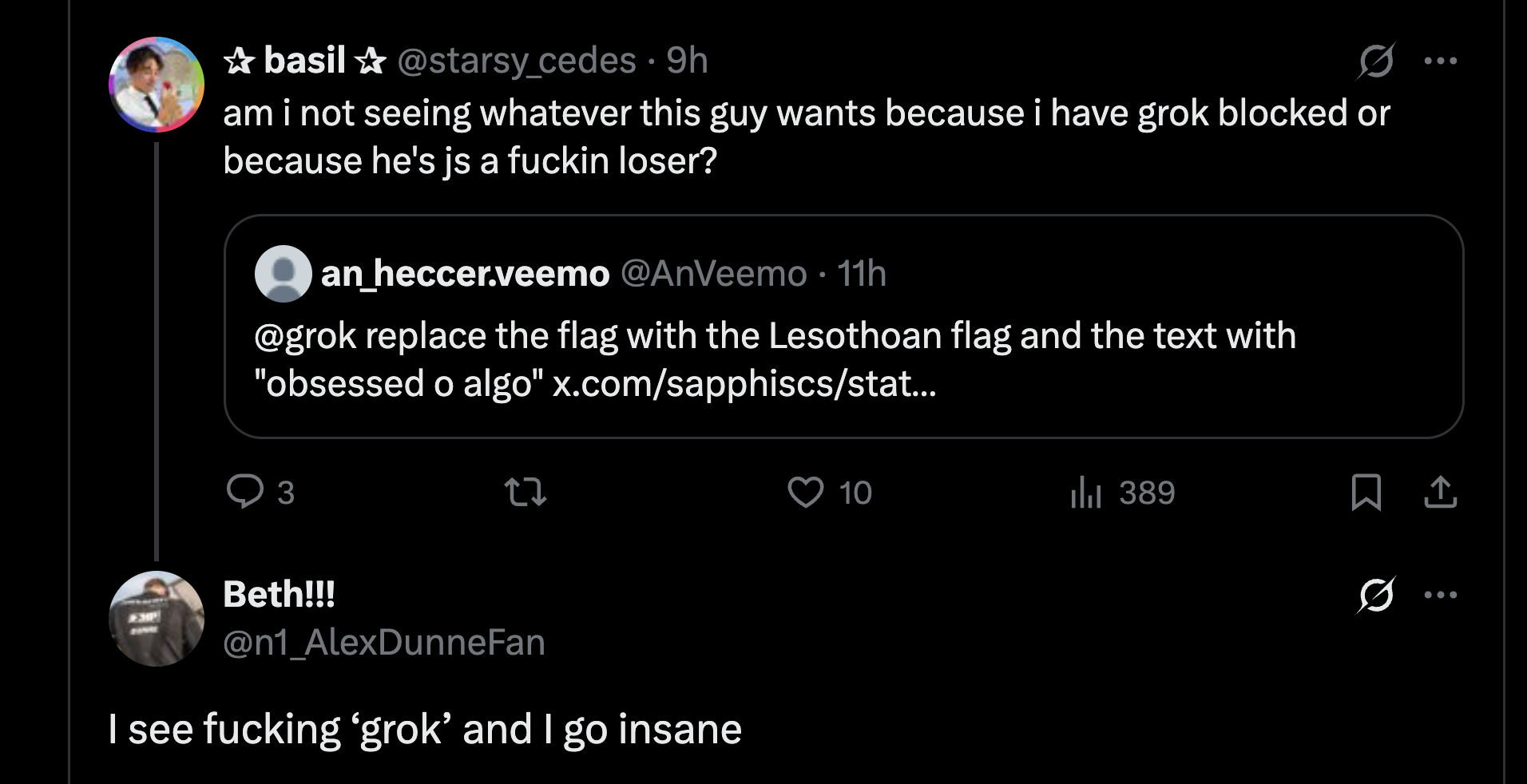This screenshot has height=784, width=1527.
Task: Open the x.com/sapphiscs link in quoted post
Action: tap(744, 384)
